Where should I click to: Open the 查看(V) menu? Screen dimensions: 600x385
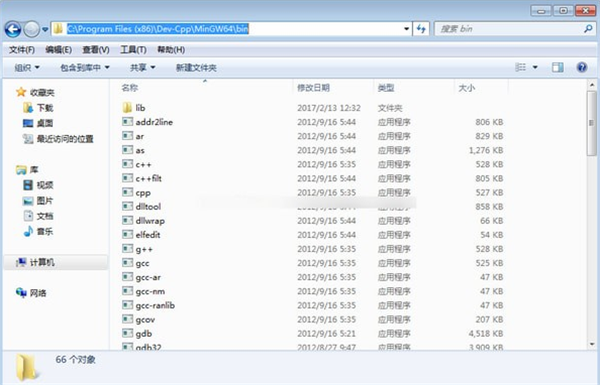[96, 50]
